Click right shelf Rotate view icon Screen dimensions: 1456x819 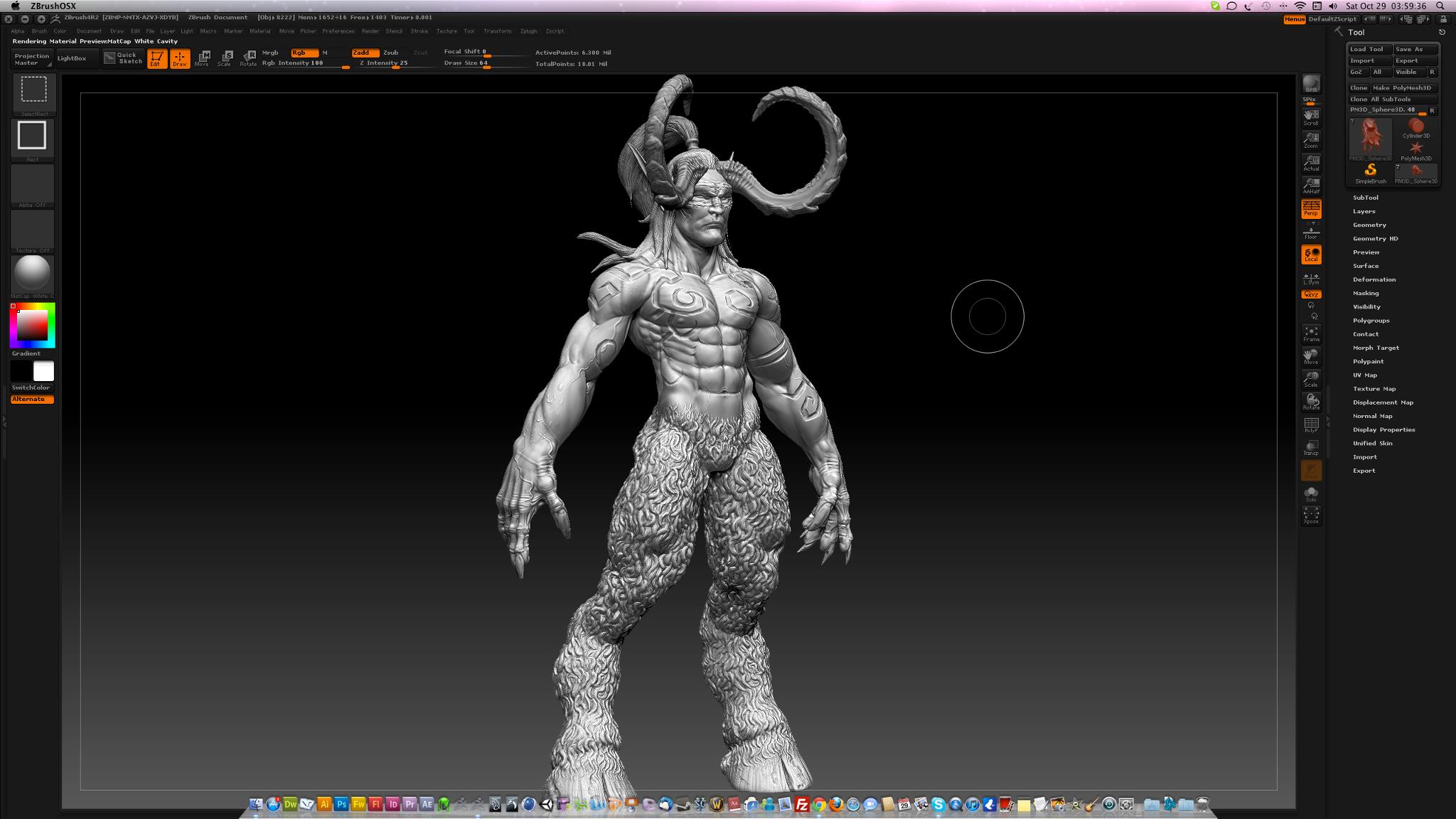pyautogui.click(x=1311, y=402)
